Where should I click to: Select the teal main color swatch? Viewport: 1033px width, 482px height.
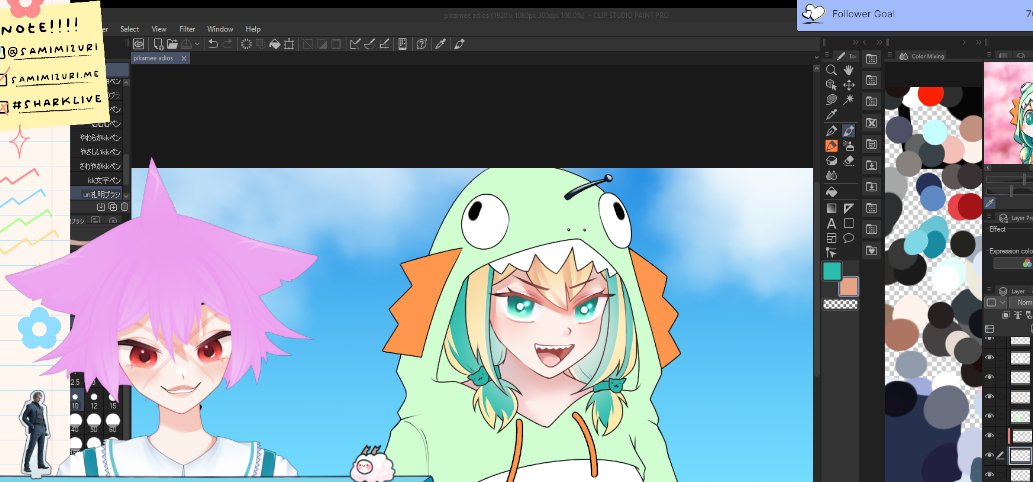coord(832,271)
